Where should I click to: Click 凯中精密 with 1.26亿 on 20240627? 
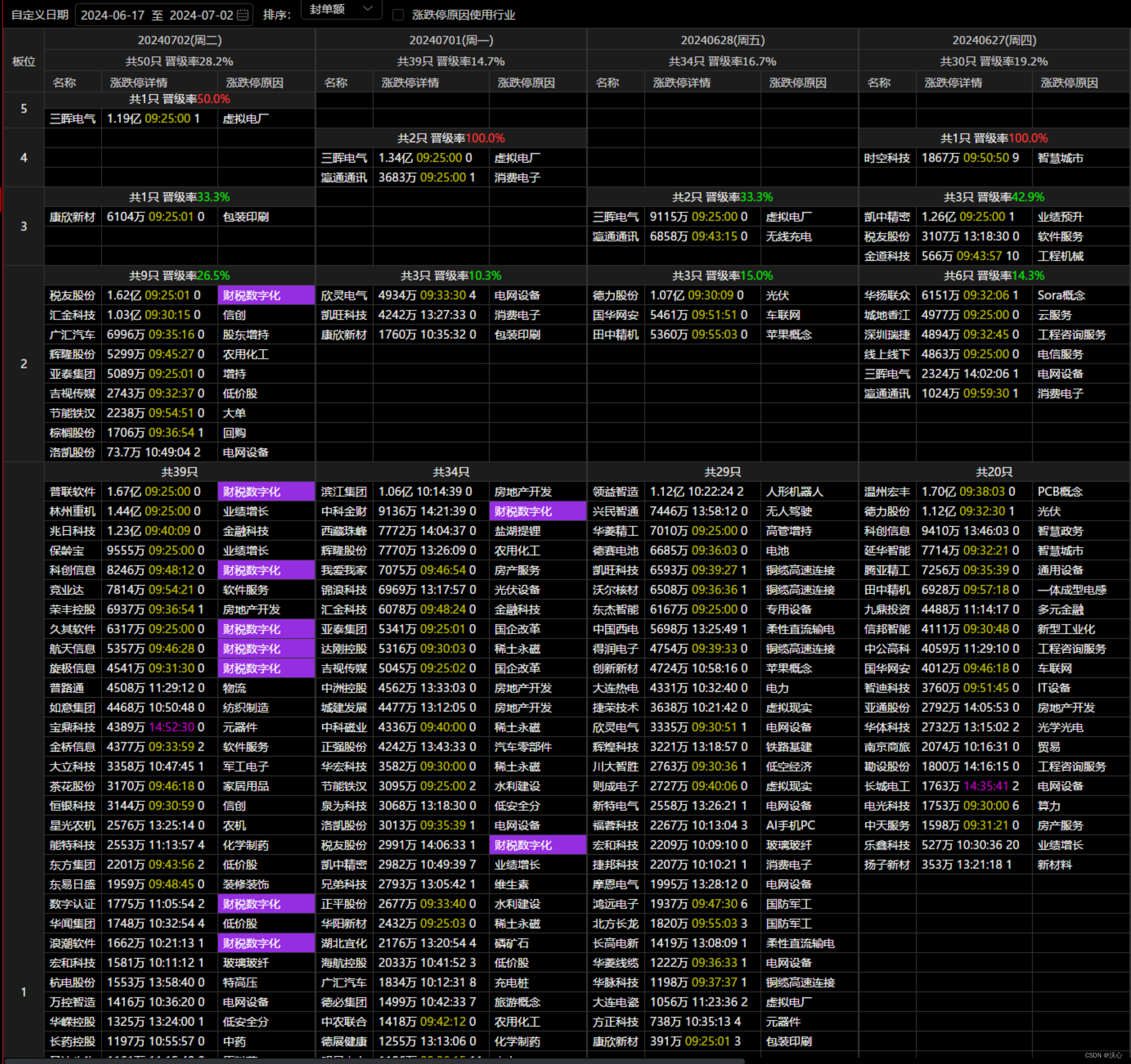[x=887, y=218]
